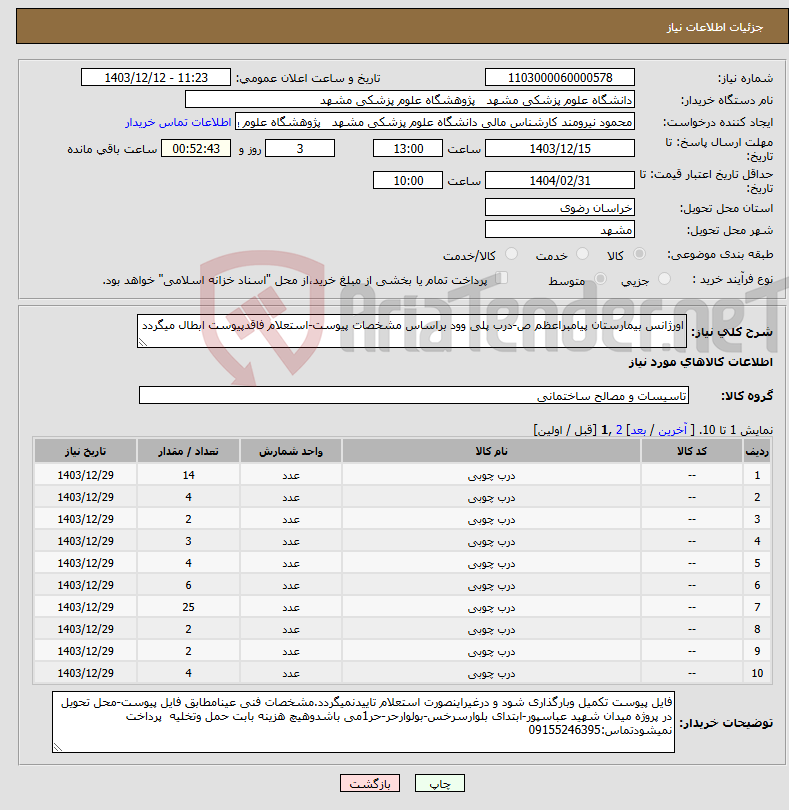Viewport: 789px width, 810px height.
Task: Click quantity 6 in row 6
Action: coord(188,585)
